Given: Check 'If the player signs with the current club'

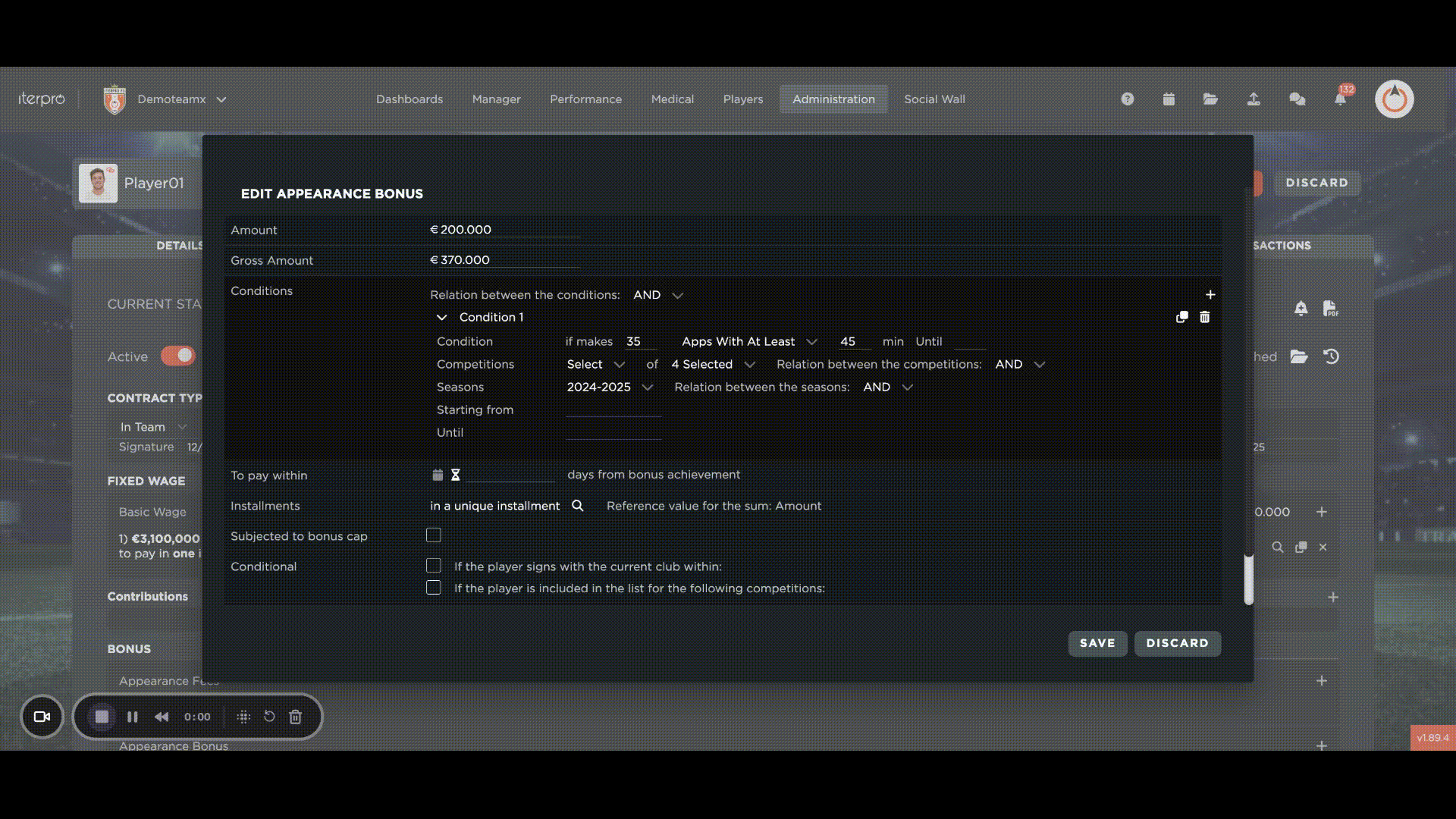Looking at the screenshot, I should [x=433, y=565].
